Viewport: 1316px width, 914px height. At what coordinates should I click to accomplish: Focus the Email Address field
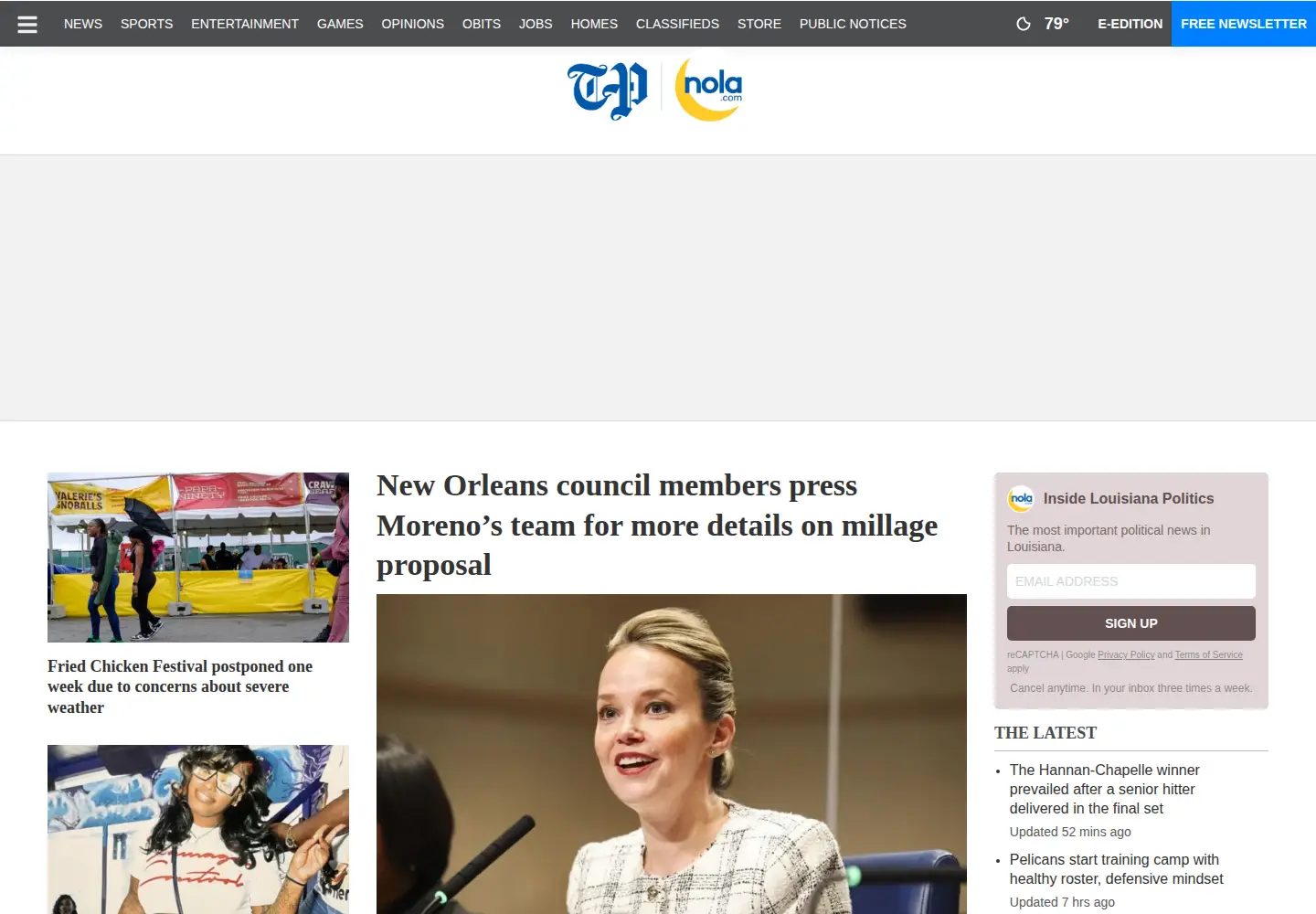click(1131, 581)
